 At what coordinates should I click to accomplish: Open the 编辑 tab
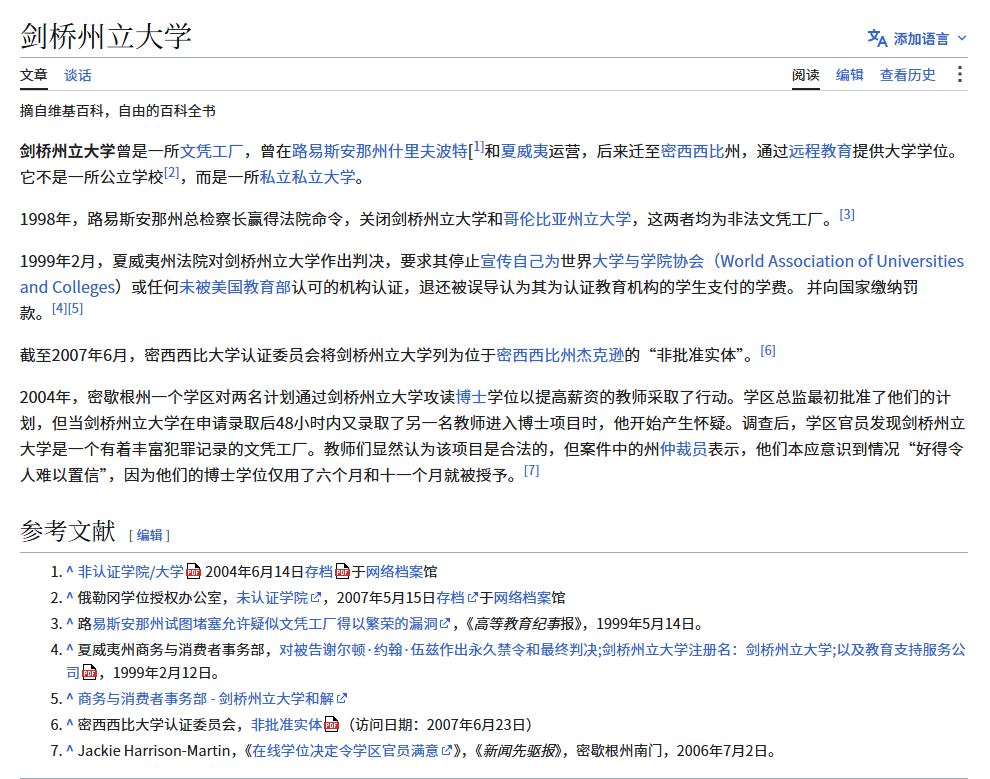[x=849, y=75]
